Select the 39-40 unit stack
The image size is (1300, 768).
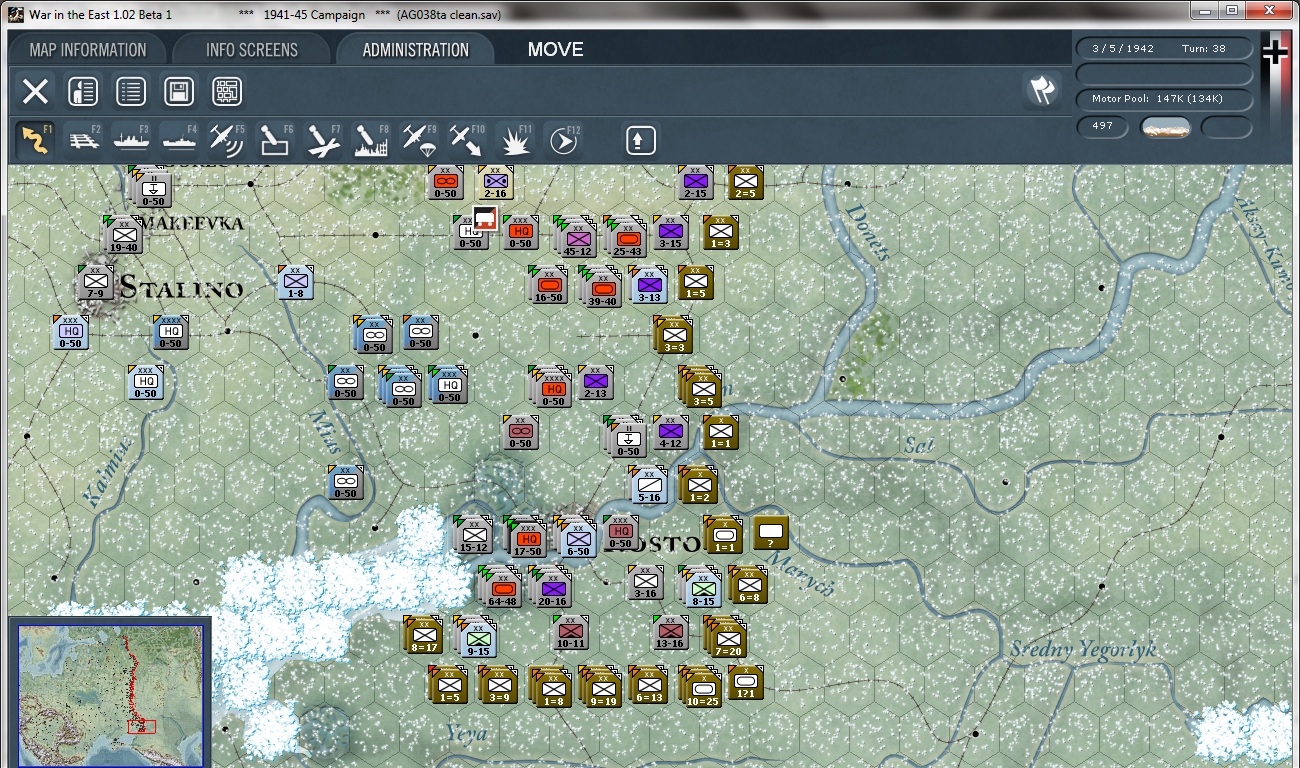(x=601, y=285)
